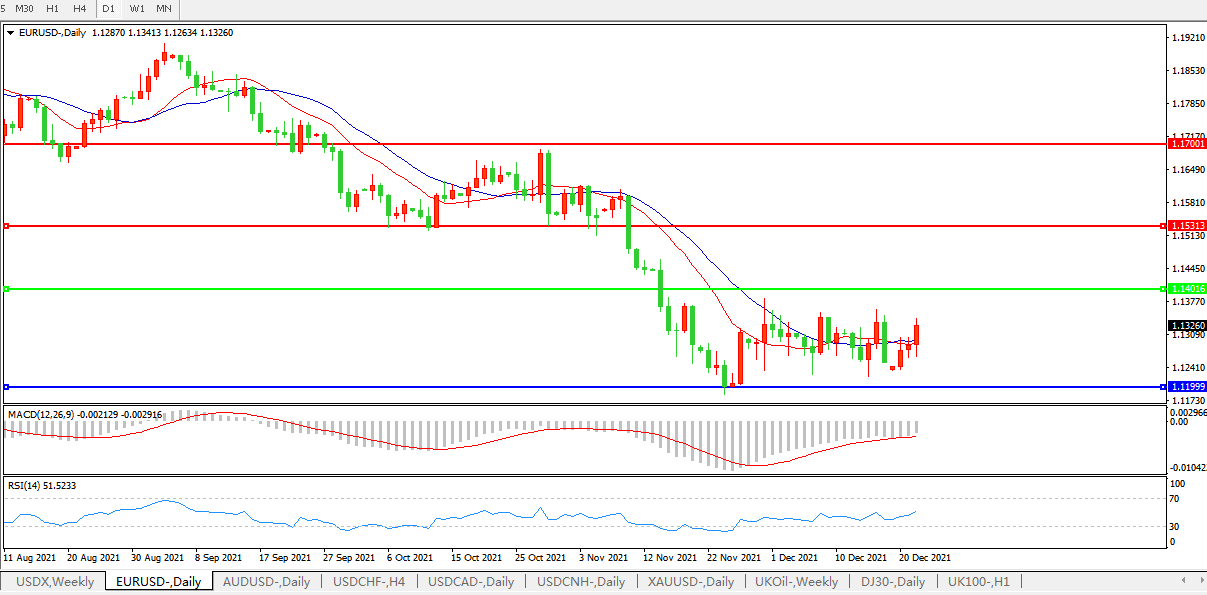Enable the H4 timeframe

[x=80, y=8]
